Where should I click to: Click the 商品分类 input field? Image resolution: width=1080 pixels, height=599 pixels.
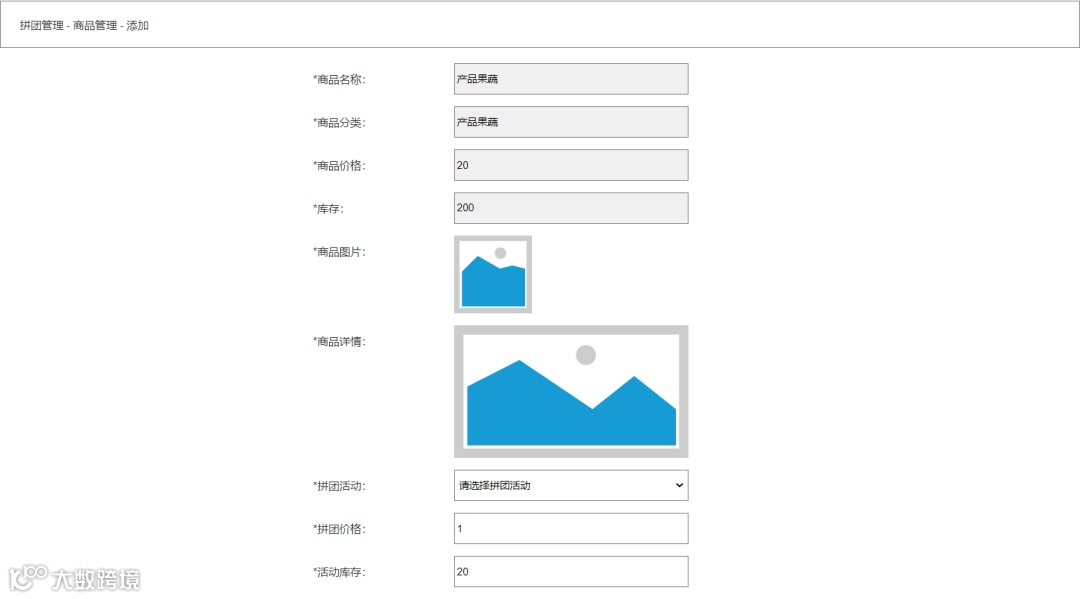571,122
